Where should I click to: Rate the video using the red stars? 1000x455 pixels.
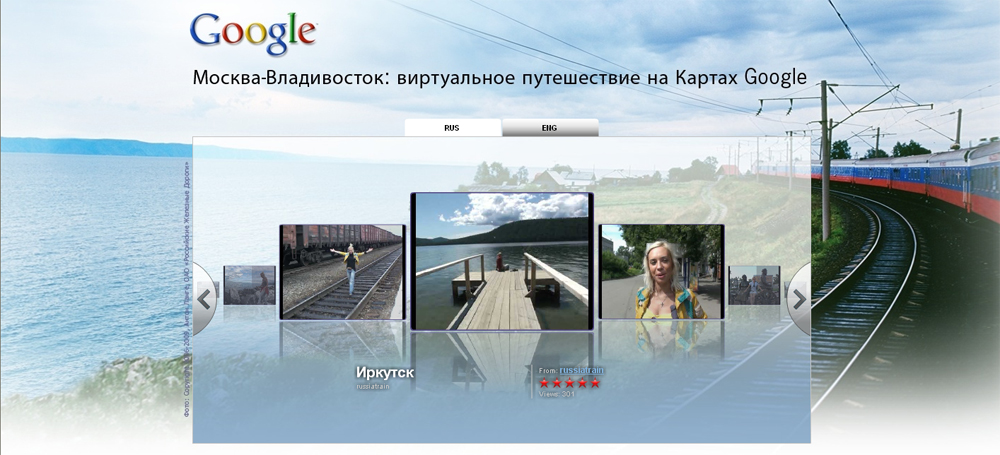click(570, 383)
